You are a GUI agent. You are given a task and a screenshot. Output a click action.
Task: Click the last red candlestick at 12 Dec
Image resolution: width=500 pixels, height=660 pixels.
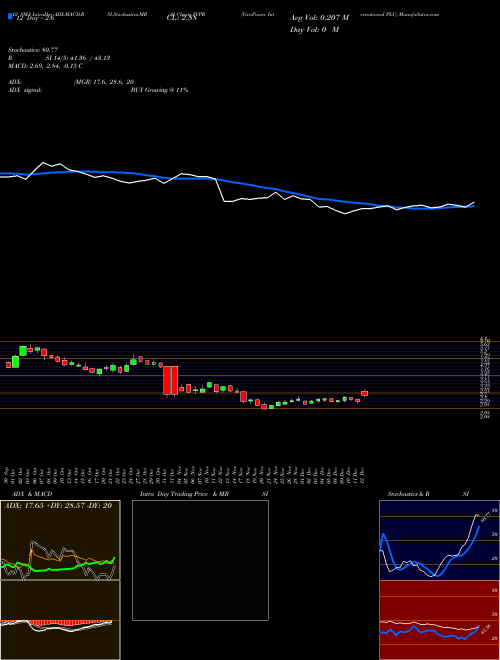pos(364,393)
